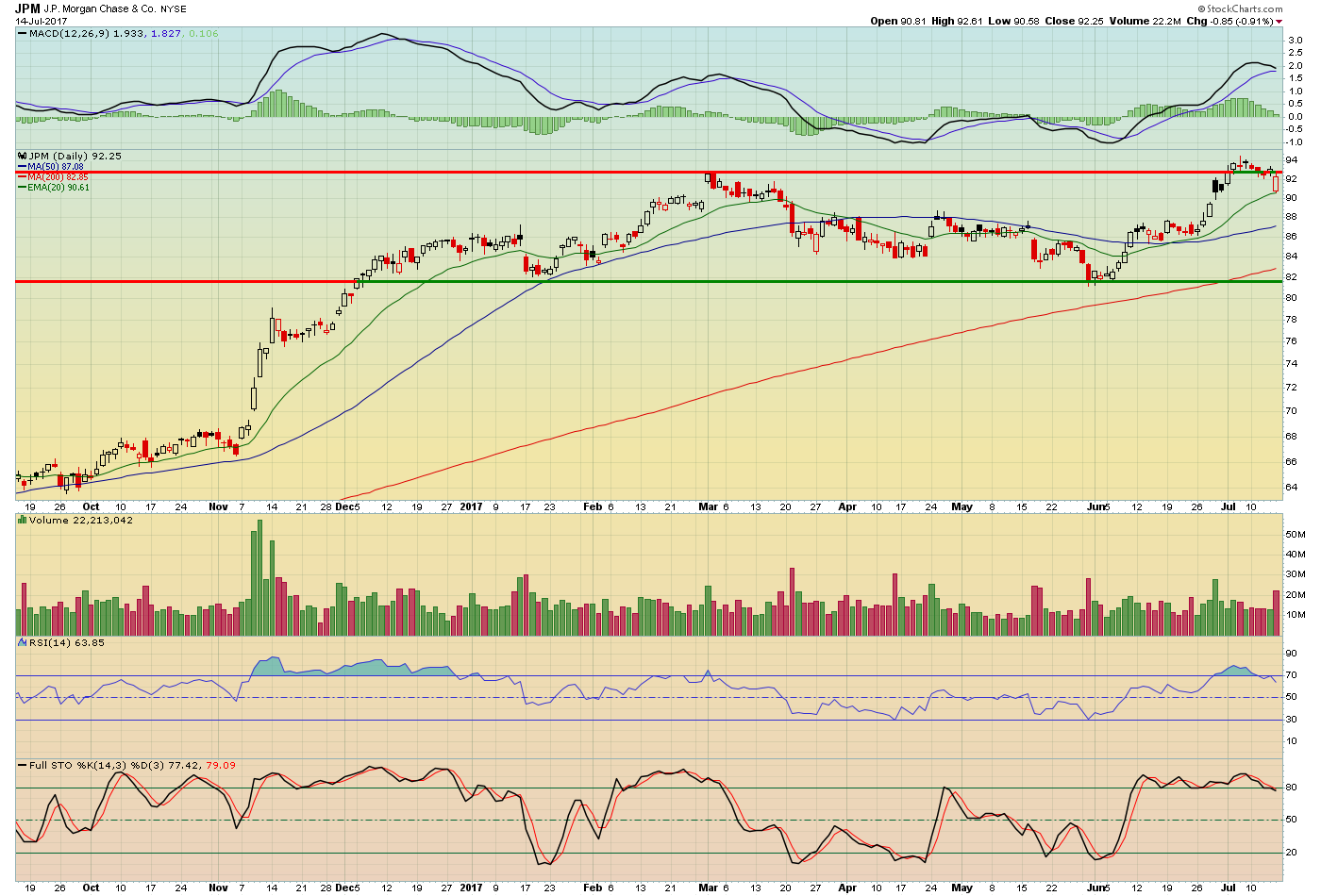
Task: Click the JPM ticker symbol in the header
Action: tap(27, 8)
